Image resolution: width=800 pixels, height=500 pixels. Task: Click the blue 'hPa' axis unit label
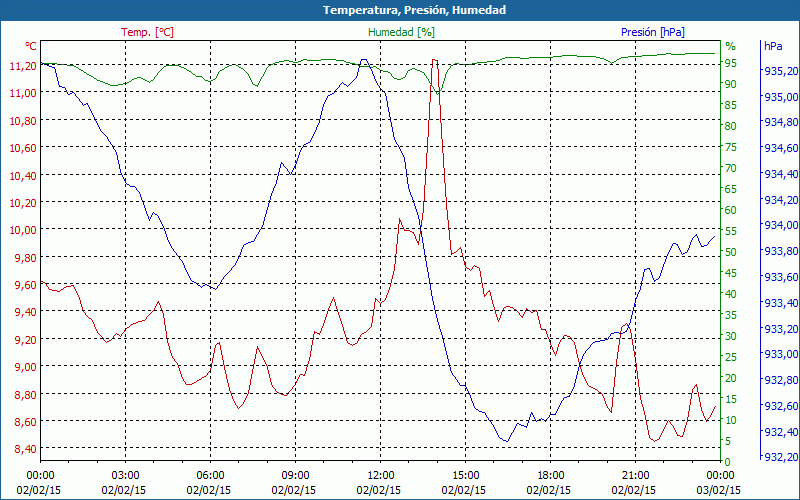tap(773, 46)
